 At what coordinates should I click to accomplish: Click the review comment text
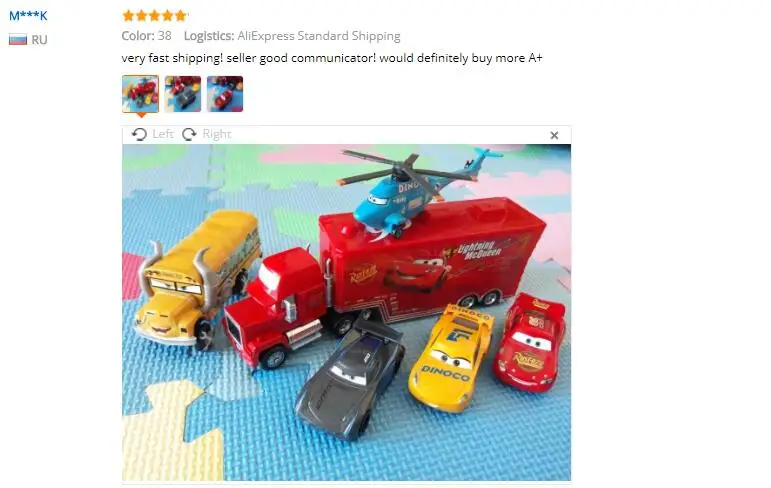pos(332,58)
